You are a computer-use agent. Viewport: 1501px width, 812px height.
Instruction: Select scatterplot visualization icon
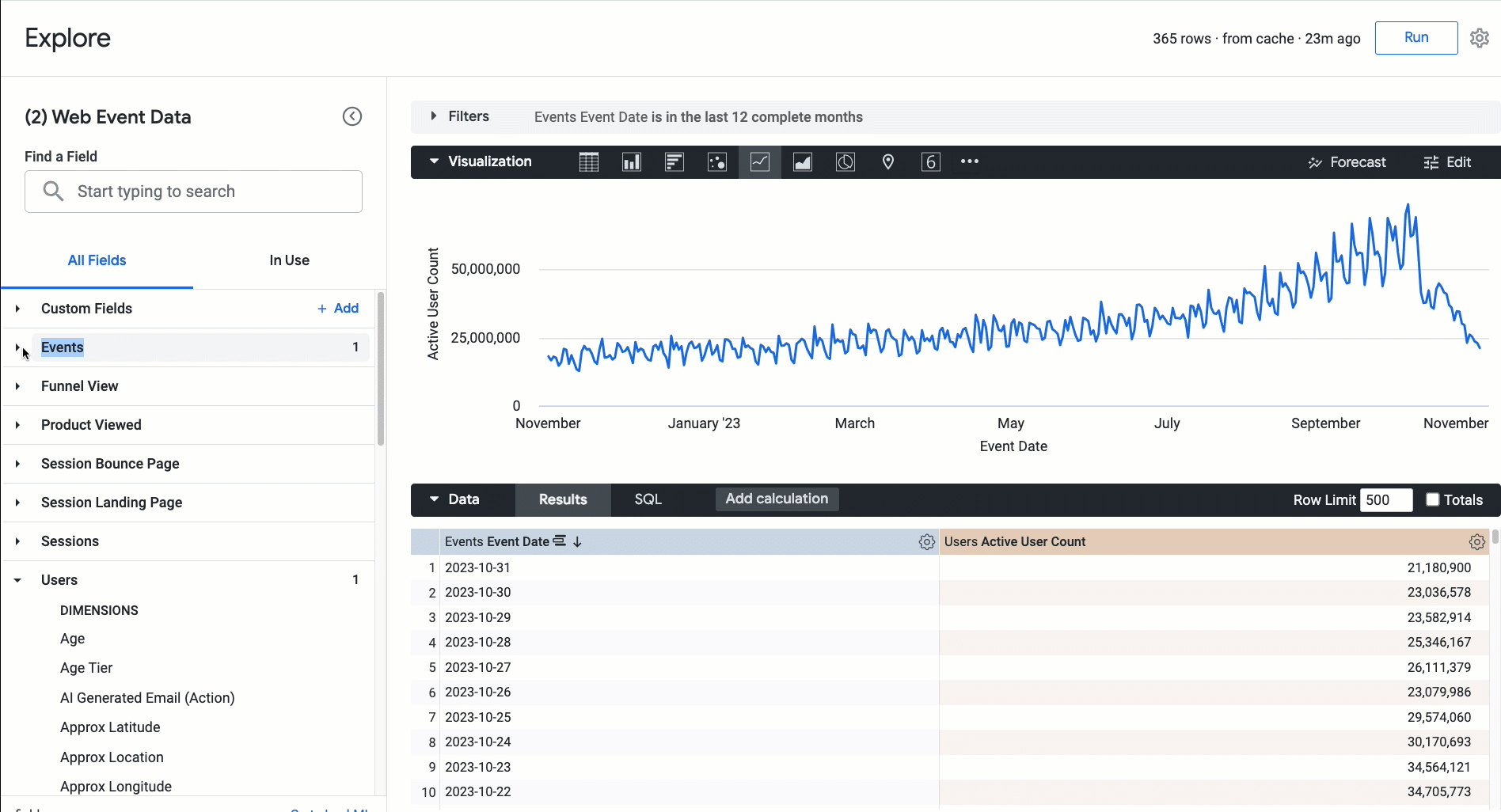click(x=716, y=162)
